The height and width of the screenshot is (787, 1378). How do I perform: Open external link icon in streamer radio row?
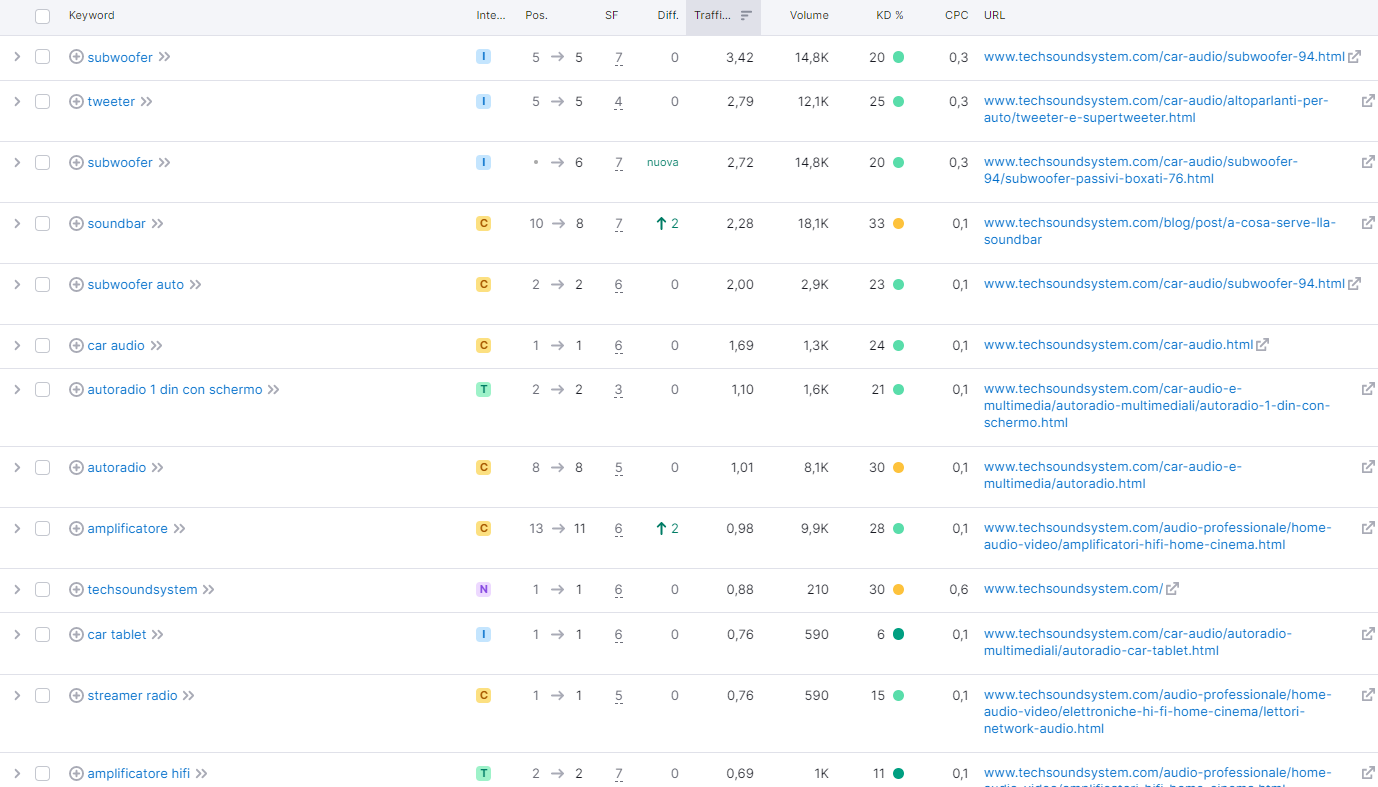tap(1368, 694)
